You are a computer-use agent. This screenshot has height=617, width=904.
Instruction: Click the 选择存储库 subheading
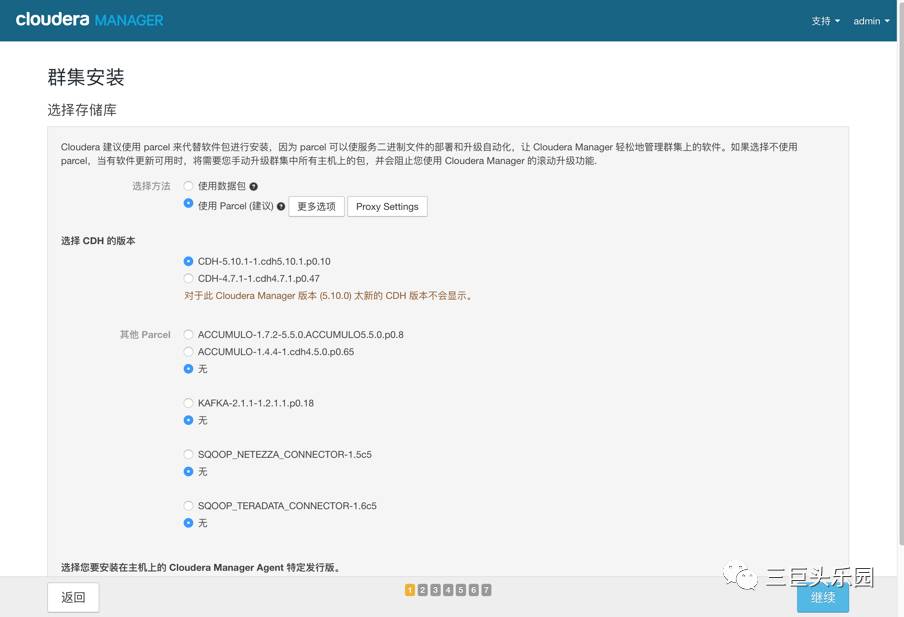tap(82, 110)
